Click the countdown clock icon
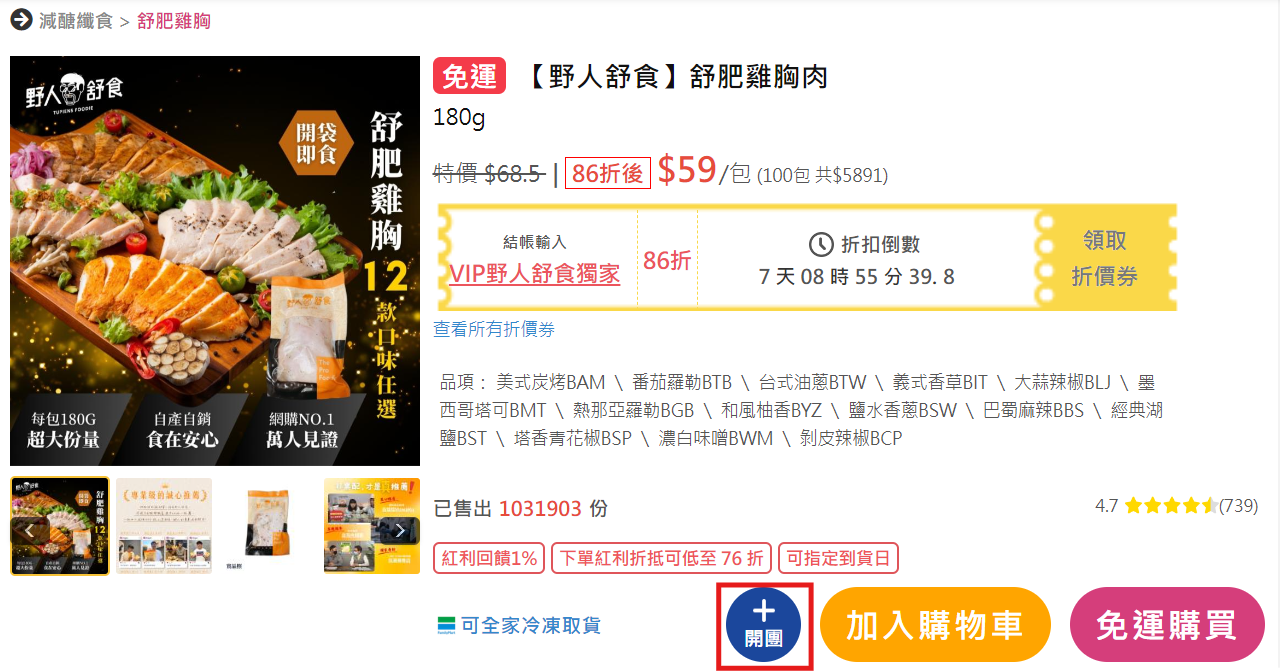 [821, 244]
